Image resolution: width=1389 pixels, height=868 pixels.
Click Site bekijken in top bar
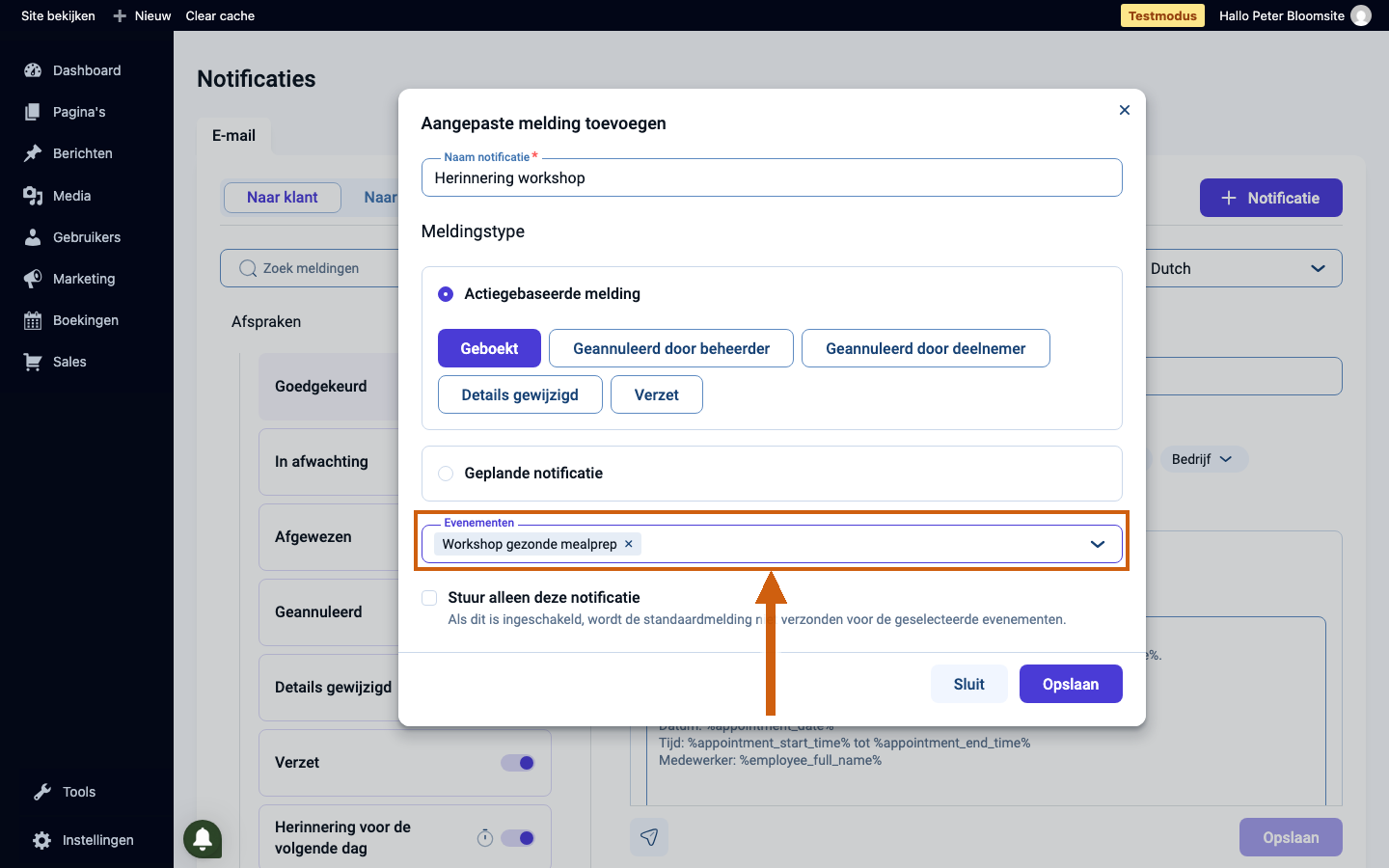click(x=58, y=15)
